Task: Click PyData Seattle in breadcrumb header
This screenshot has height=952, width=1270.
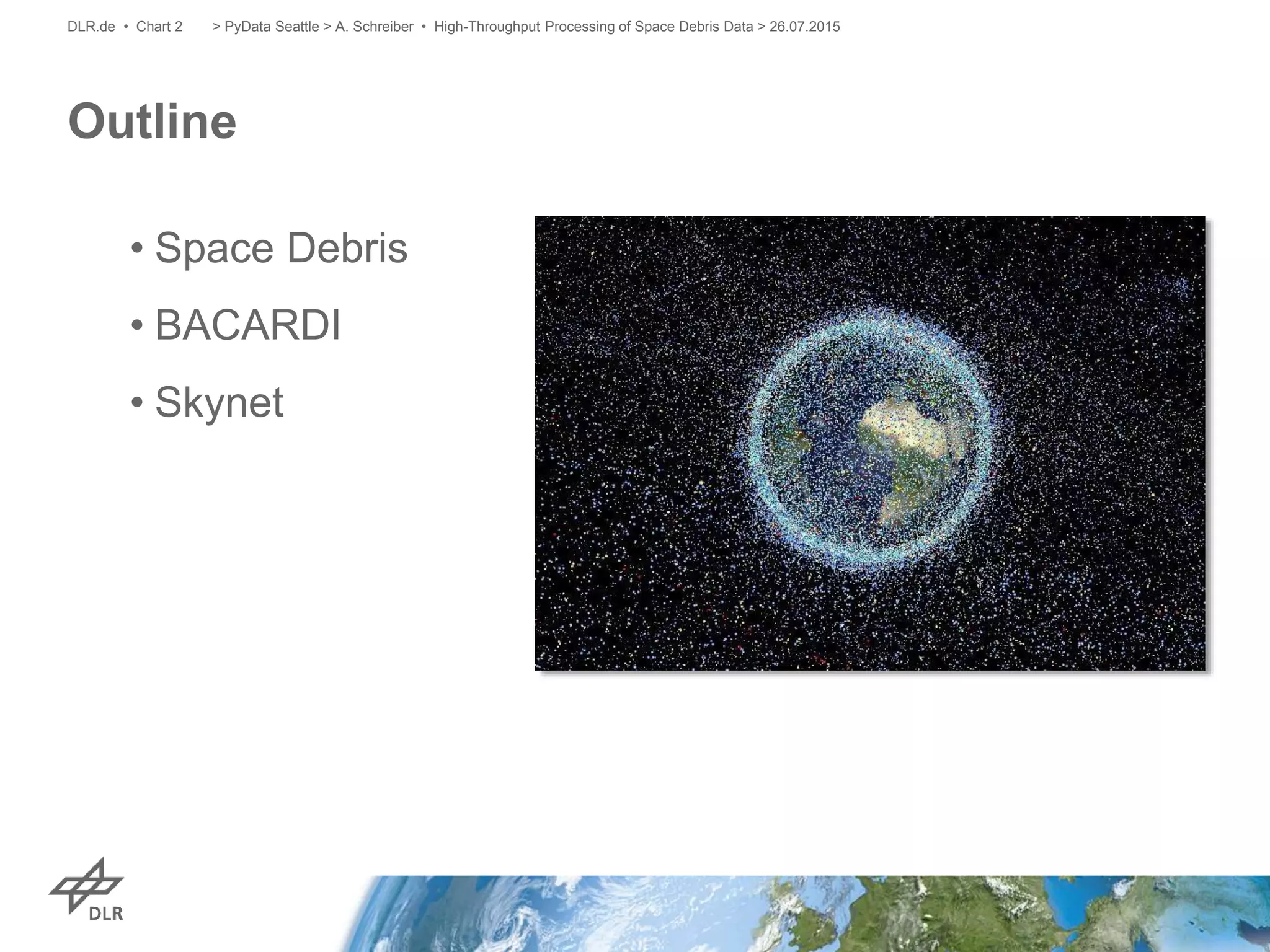Action: point(272,27)
